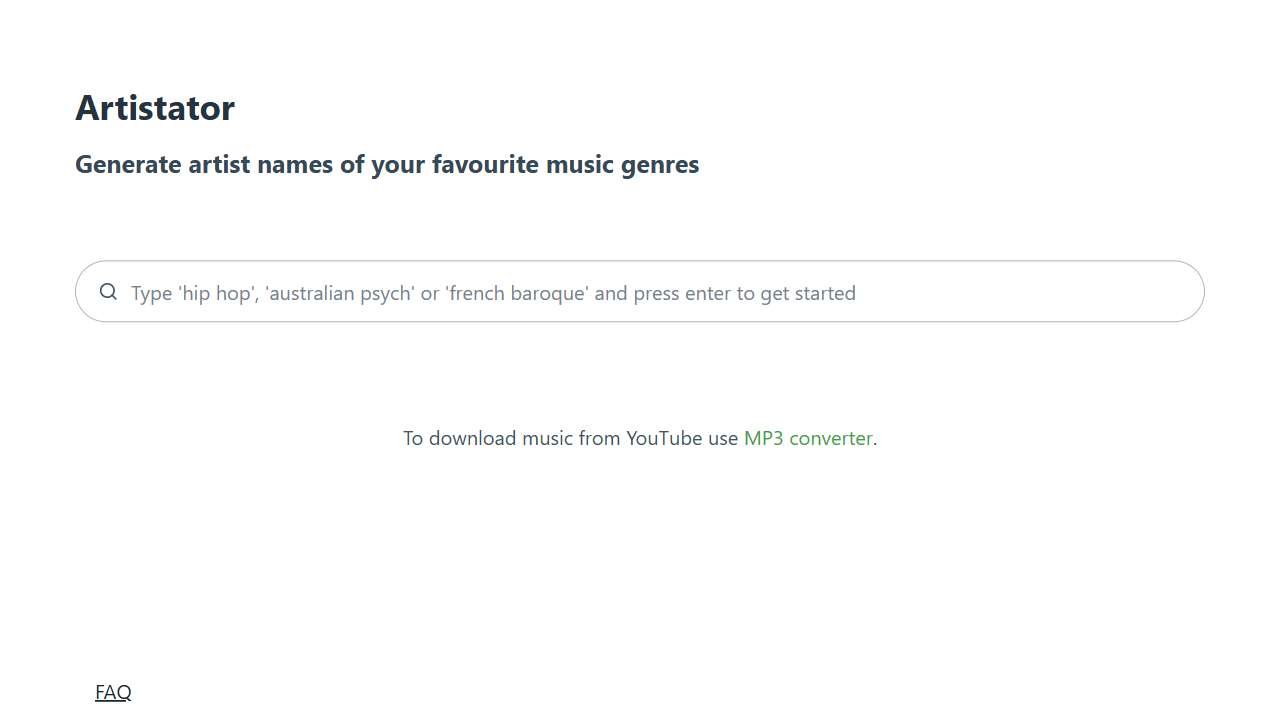Focus the genre search input field
Image resolution: width=1280 pixels, height=720 pixels.
[640, 292]
